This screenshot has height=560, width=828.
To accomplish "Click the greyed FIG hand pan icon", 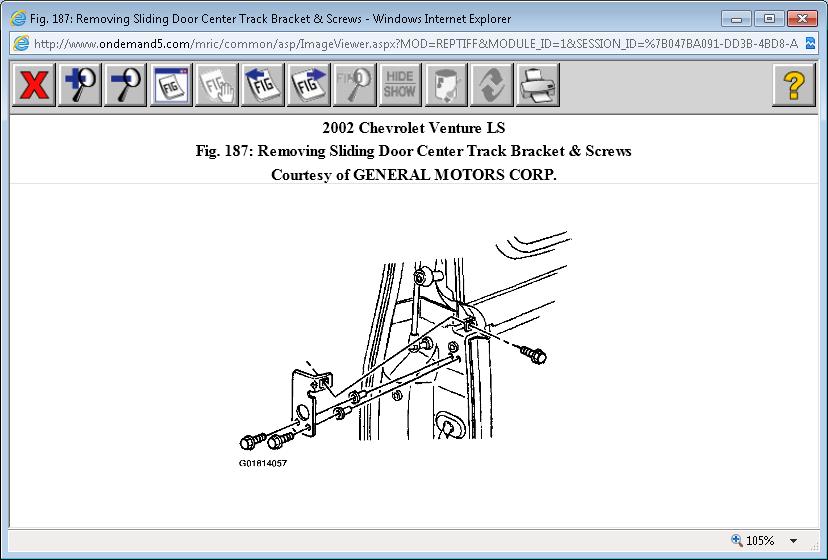I will coord(217,85).
